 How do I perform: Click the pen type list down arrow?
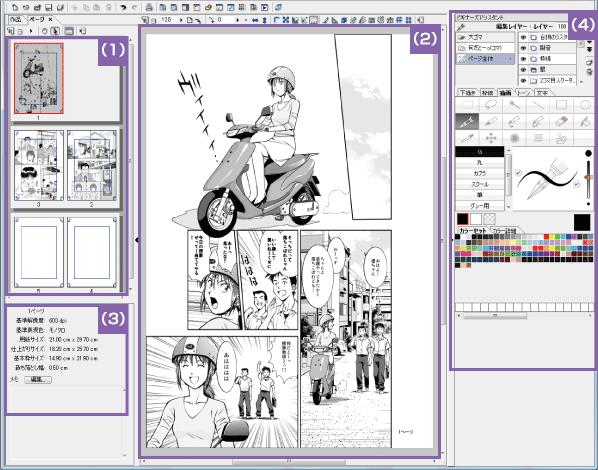(x=508, y=206)
